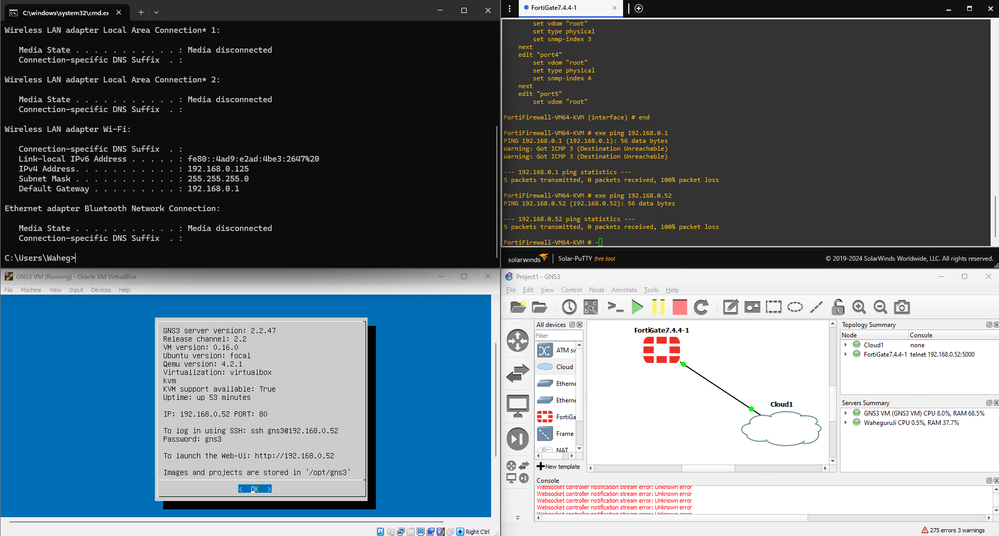Open VirtualBox Input menu
Image resolution: width=999 pixels, height=536 pixels.
tap(76, 290)
